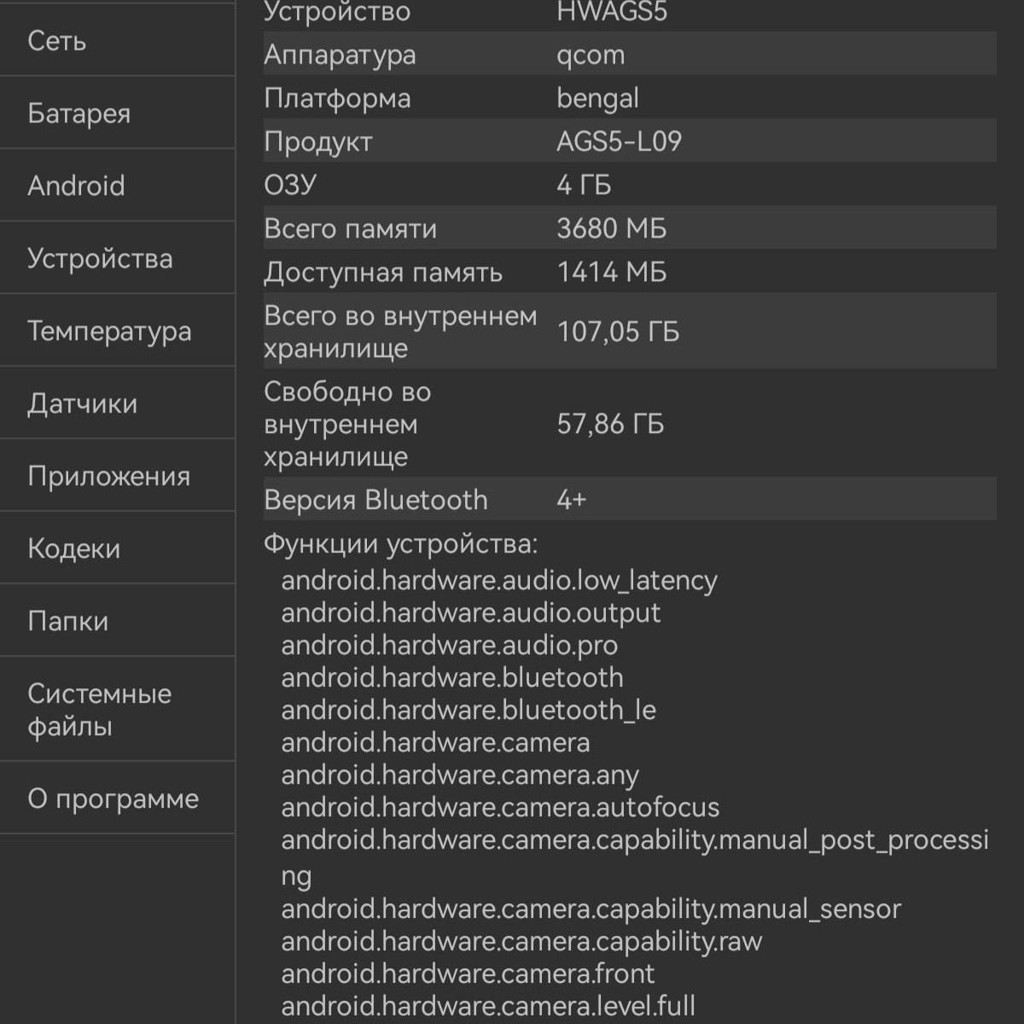The height and width of the screenshot is (1024, 1024).
Task: Select the android.hardware.camera.autofocus feature line
Action: [x=500, y=807]
